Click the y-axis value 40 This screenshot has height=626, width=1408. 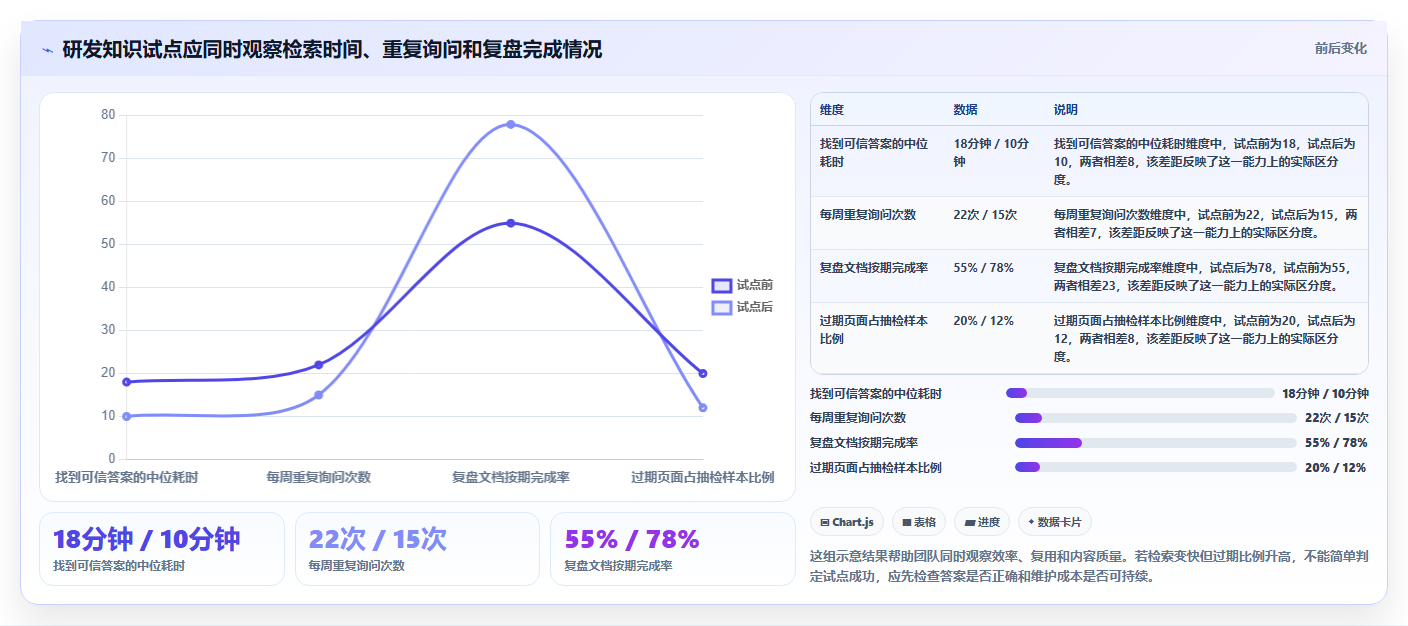click(108, 287)
